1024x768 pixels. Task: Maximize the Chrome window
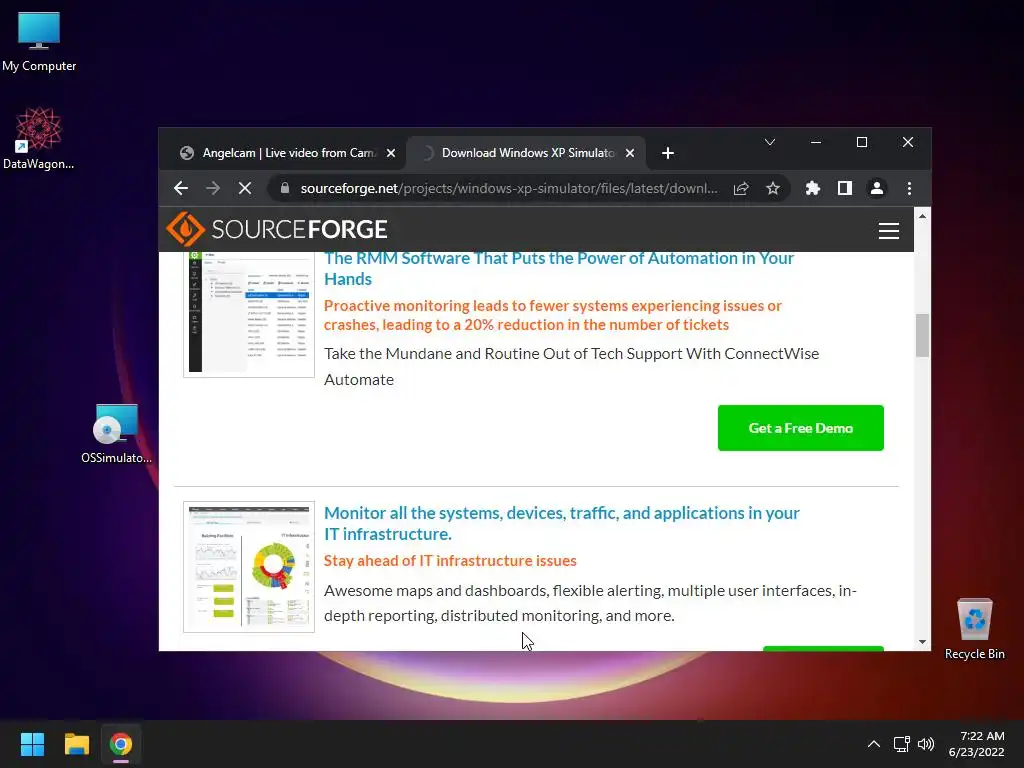coord(862,142)
